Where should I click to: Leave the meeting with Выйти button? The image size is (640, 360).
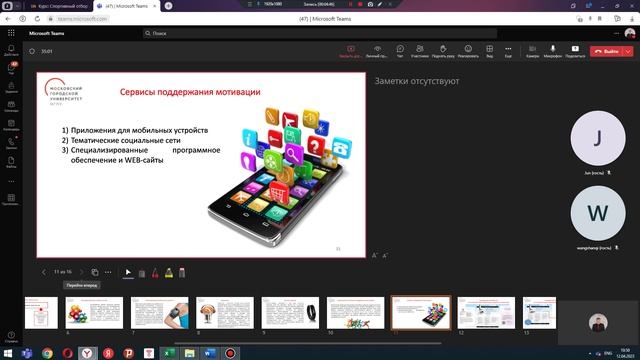tap(607, 51)
